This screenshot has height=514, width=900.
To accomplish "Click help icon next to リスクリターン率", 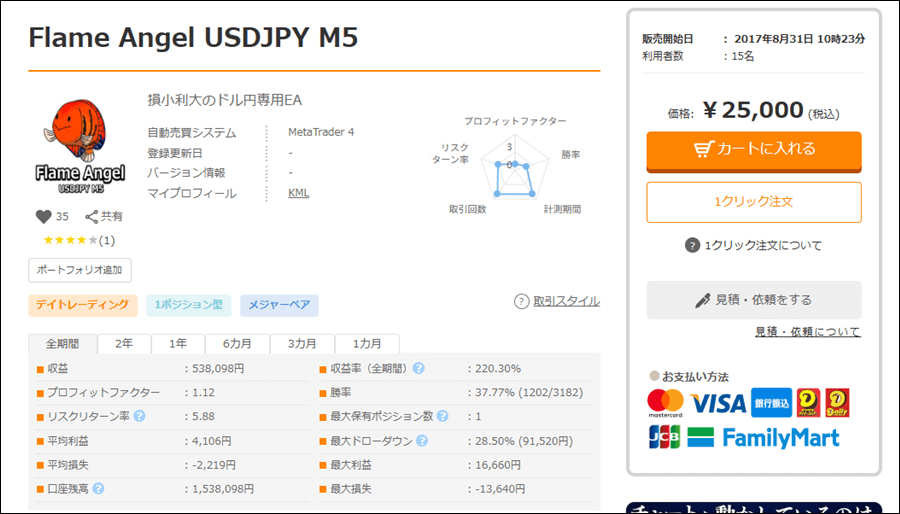I will (140, 416).
